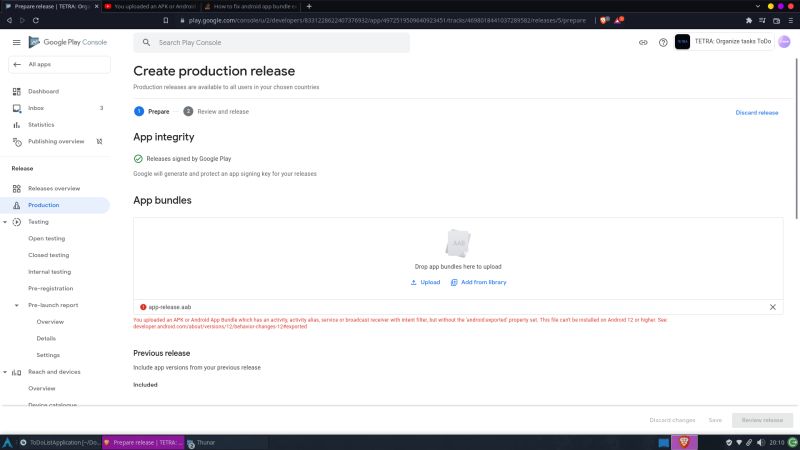The width and height of the screenshot is (800, 450).
Task: Go back to All apps
Action: [x=59, y=64]
